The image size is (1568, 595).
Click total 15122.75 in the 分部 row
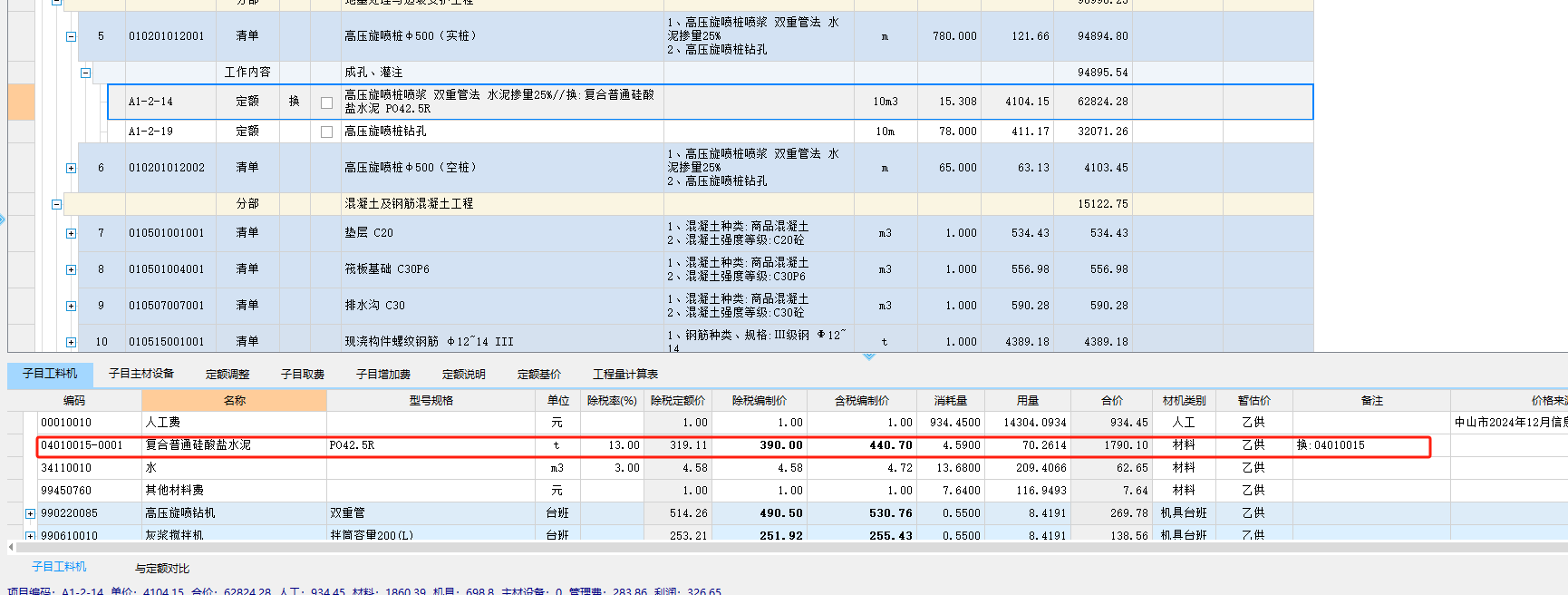pos(1103,204)
